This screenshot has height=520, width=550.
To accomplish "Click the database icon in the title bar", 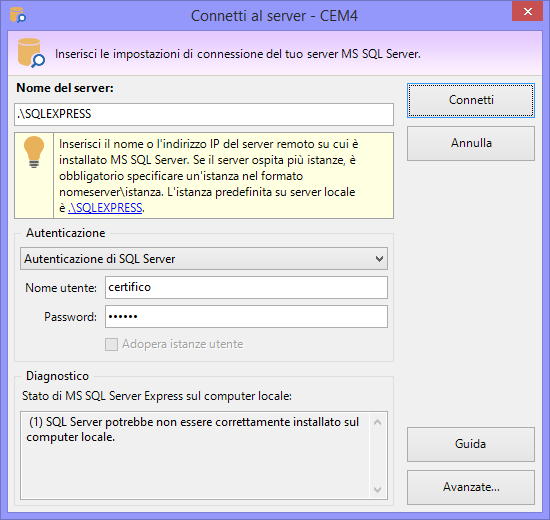I will (x=17, y=15).
